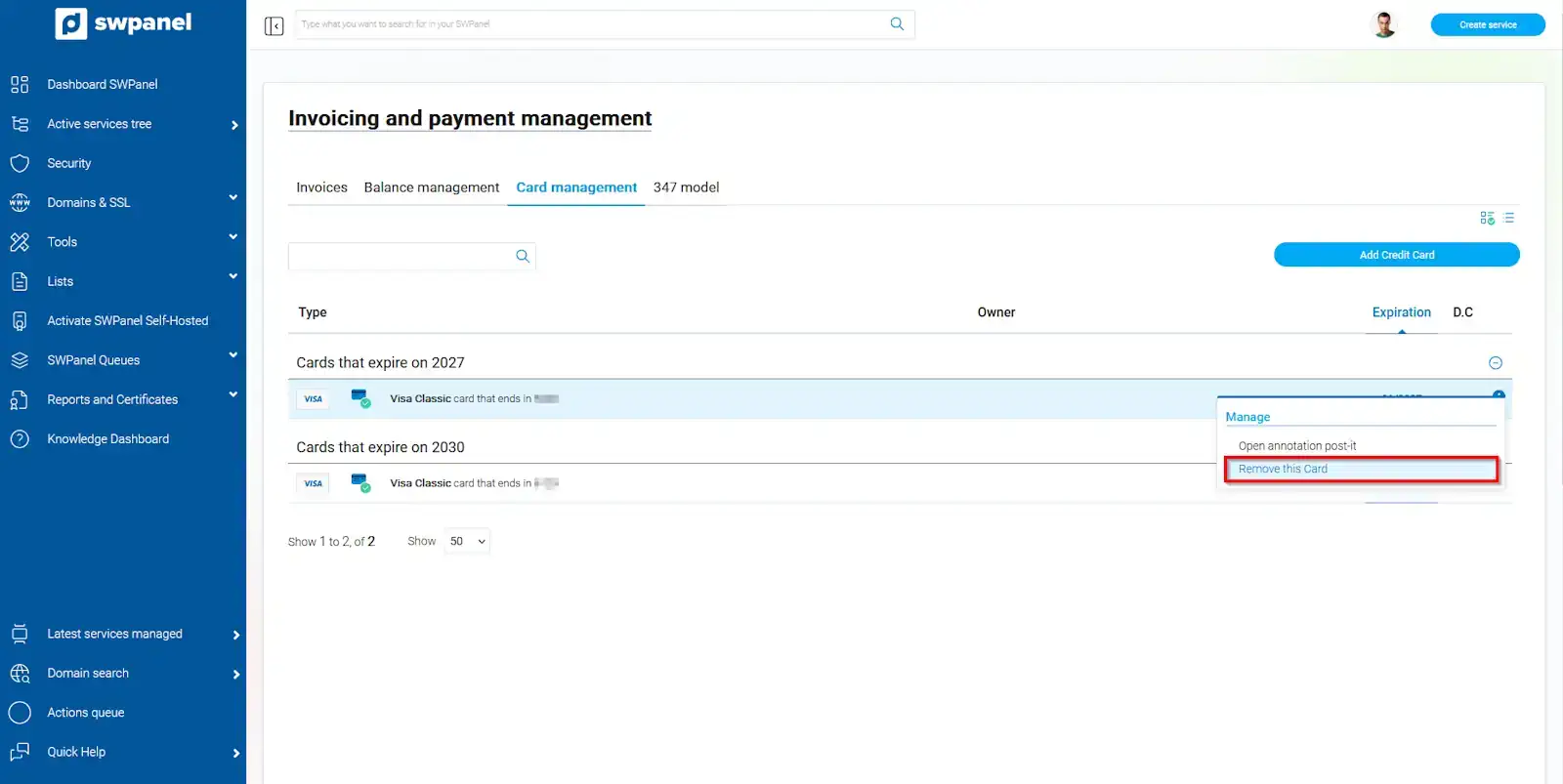1563x784 pixels.
Task: Expand the Domains & SSL sidebar menu
Action: 232,198
